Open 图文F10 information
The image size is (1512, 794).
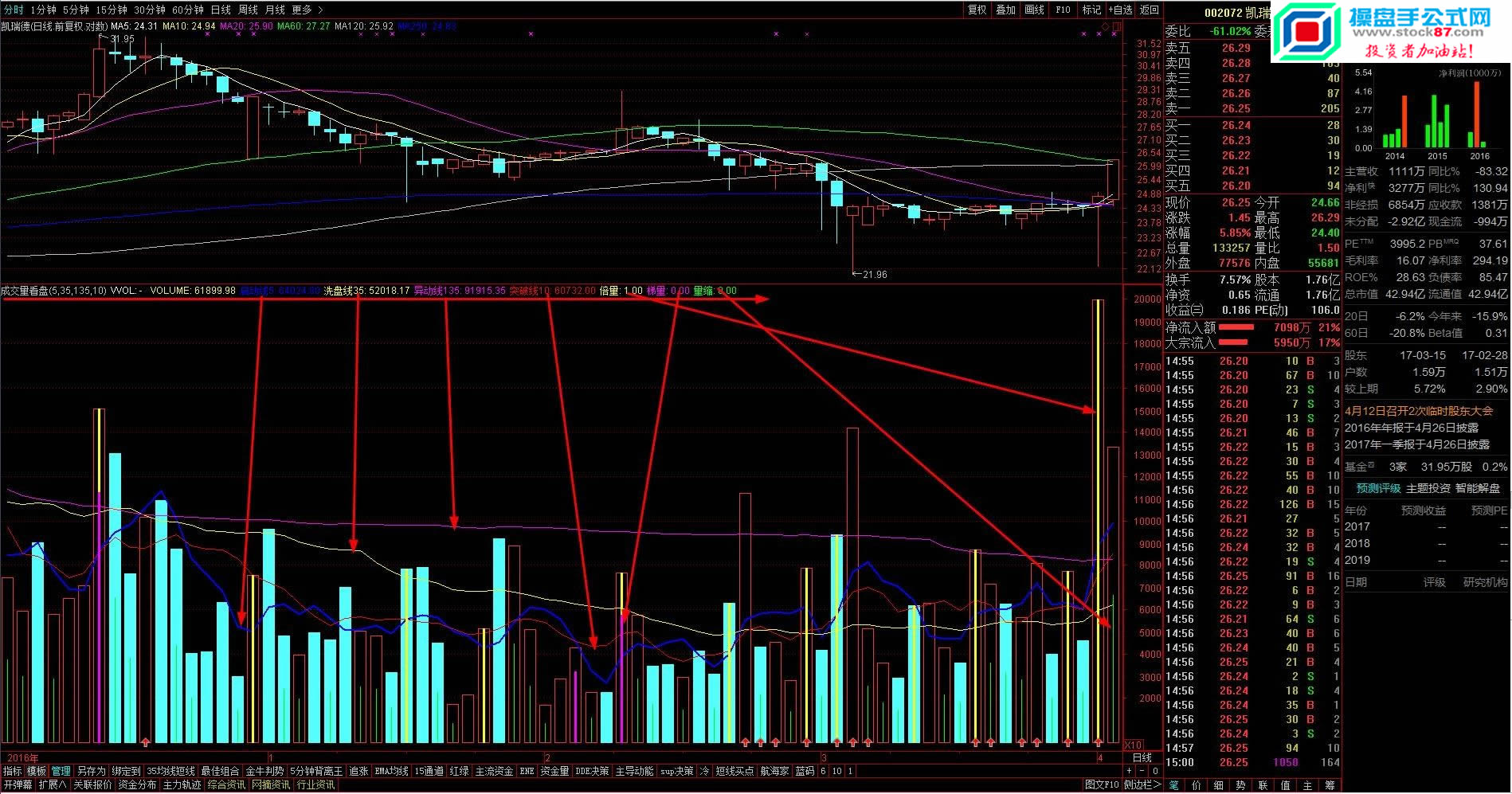[1102, 785]
